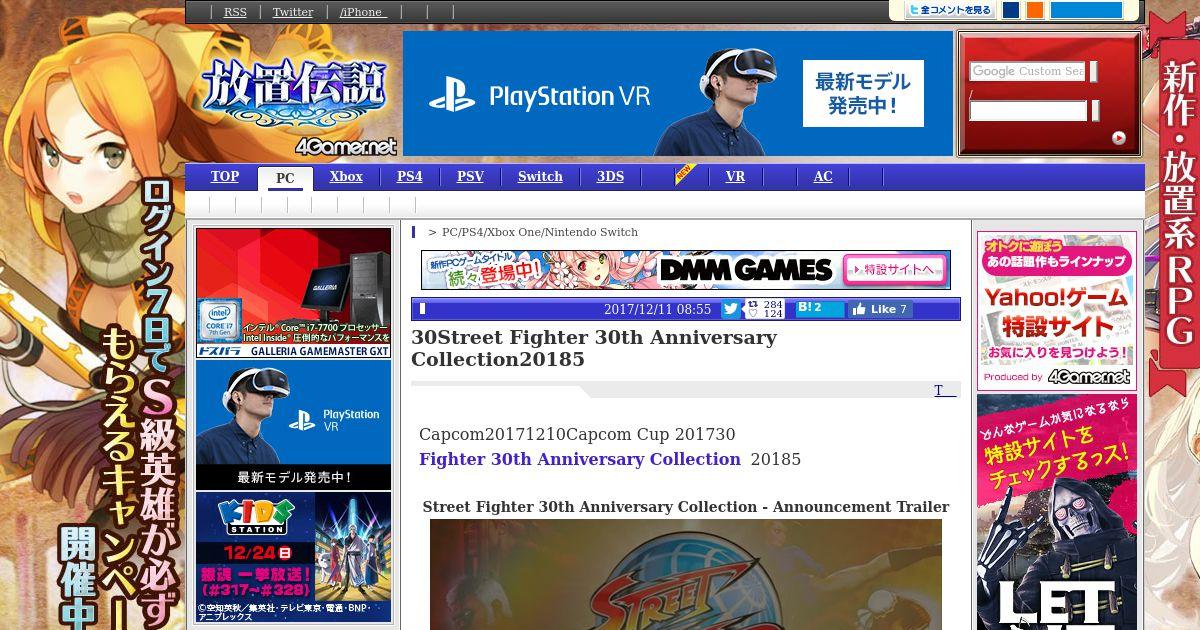
Task: Click the orange square icon at top
Action: (1034, 10)
